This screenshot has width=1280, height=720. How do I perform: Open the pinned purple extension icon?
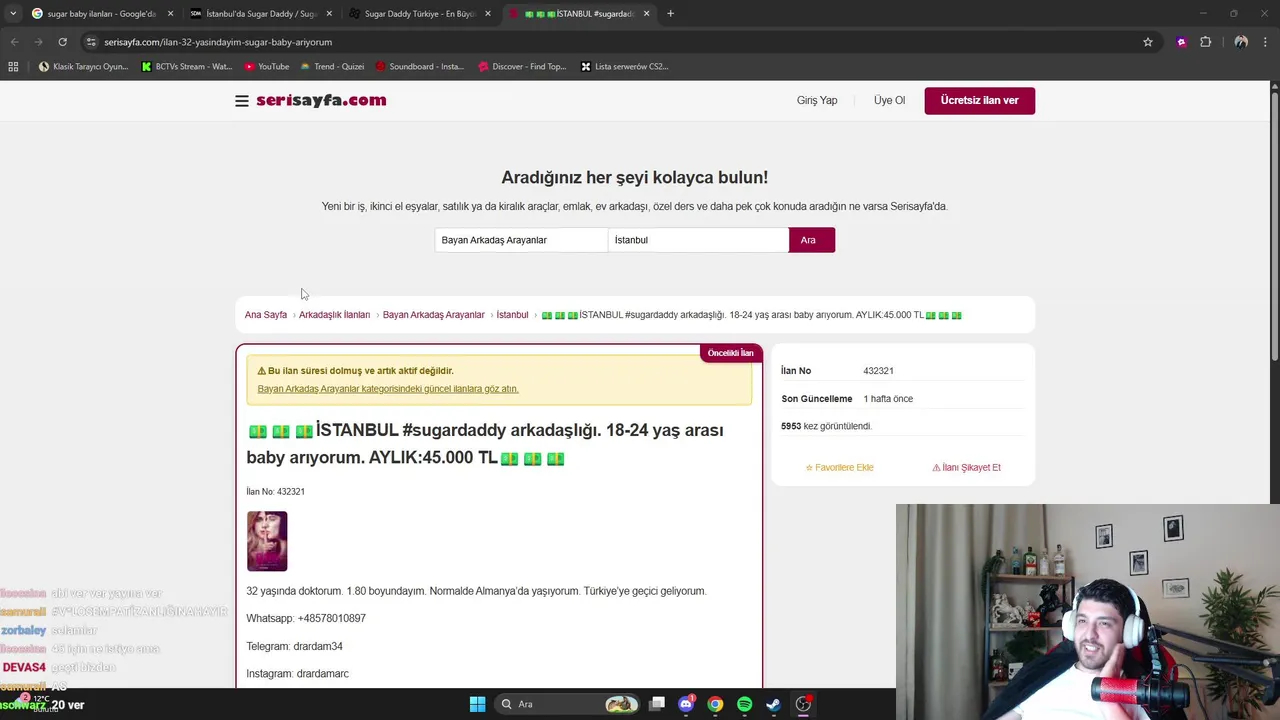1181,42
